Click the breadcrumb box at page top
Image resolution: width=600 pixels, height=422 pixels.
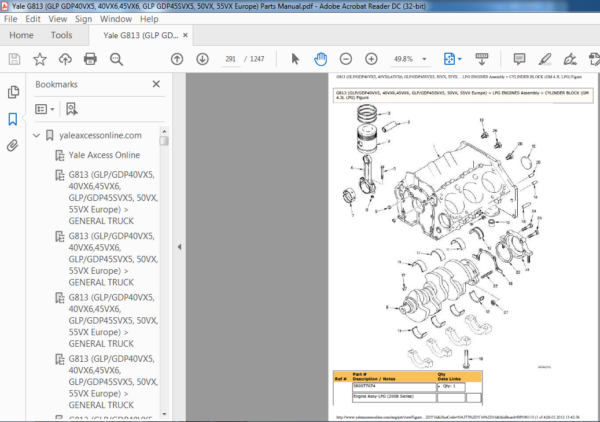(x=463, y=95)
